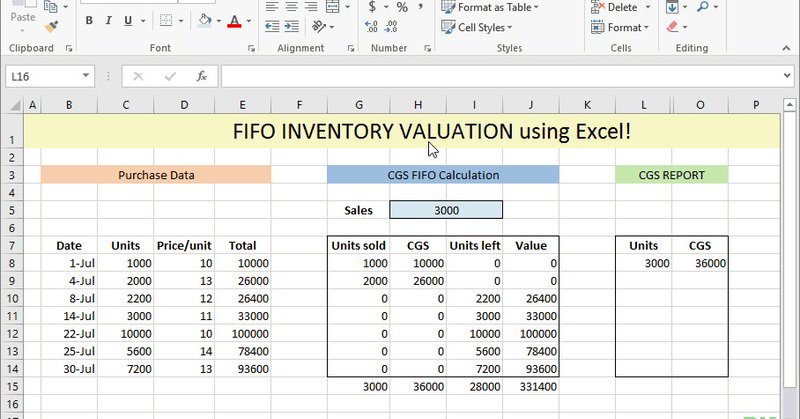This screenshot has height=419, width=800.
Task: Toggle underline formatting
Action: click(x=128, y=21)
